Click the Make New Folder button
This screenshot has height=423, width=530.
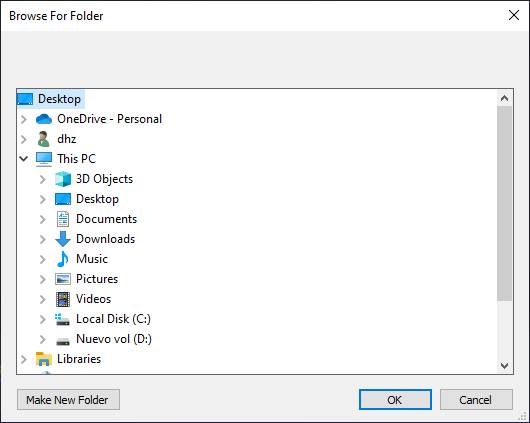(x=68, y=400)
